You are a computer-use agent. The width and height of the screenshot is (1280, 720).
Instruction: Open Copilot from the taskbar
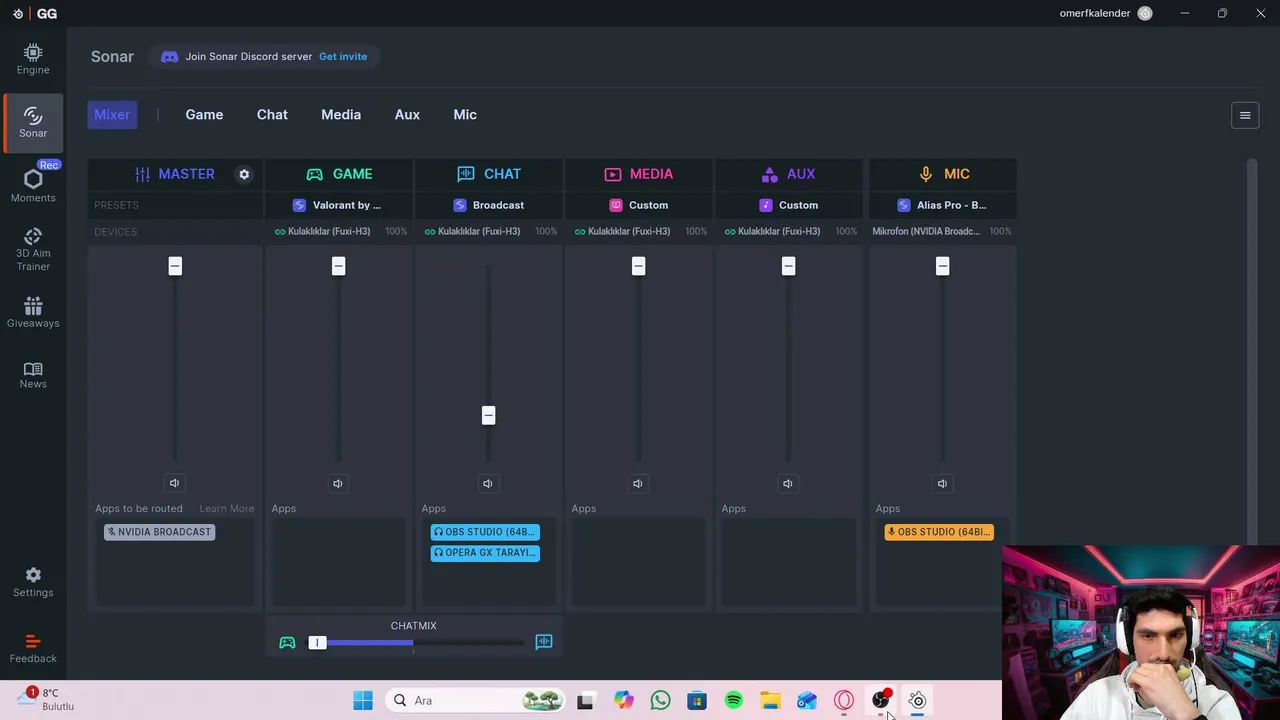point(624,701)
